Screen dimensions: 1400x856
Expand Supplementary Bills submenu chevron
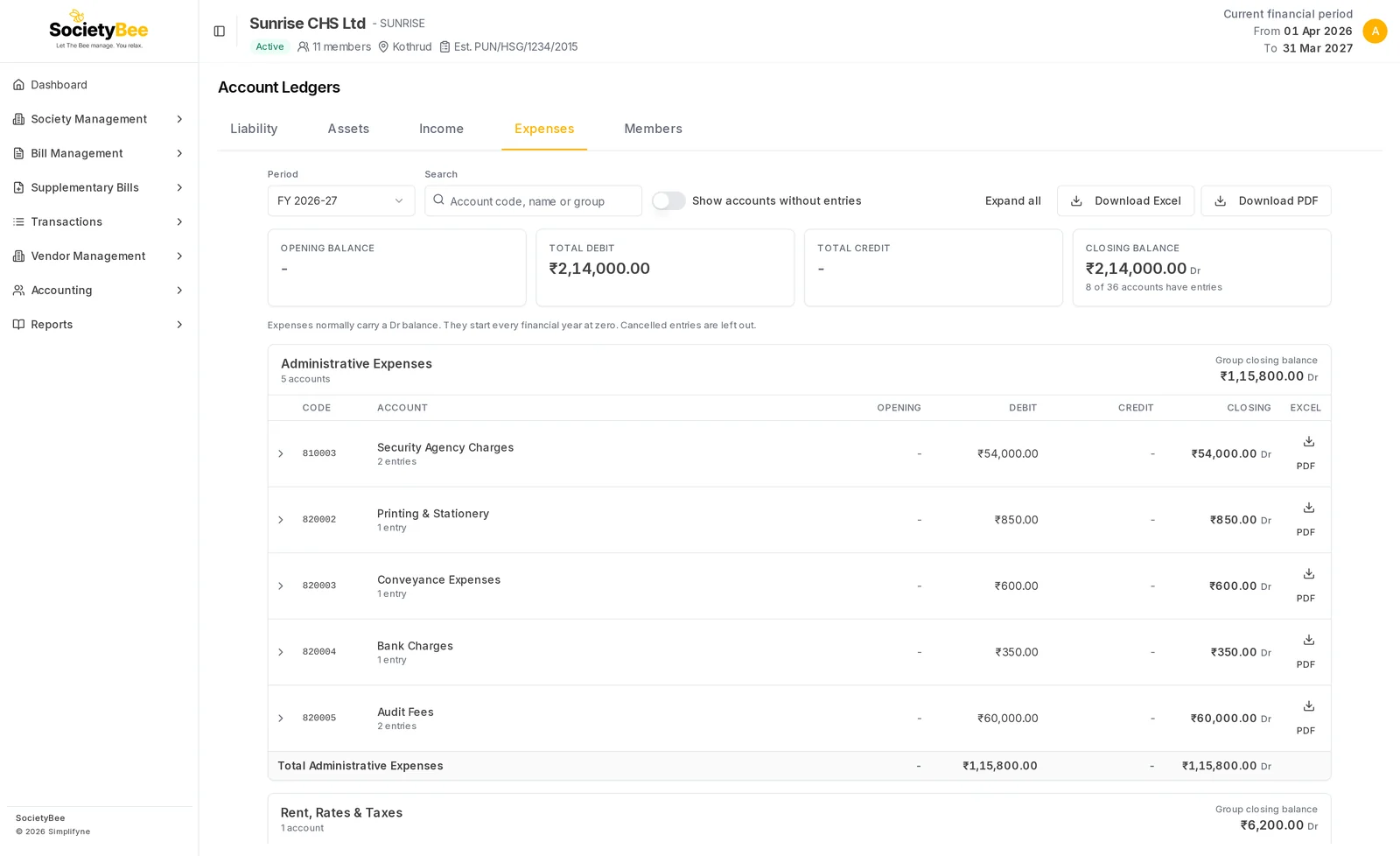pos(179,187)
